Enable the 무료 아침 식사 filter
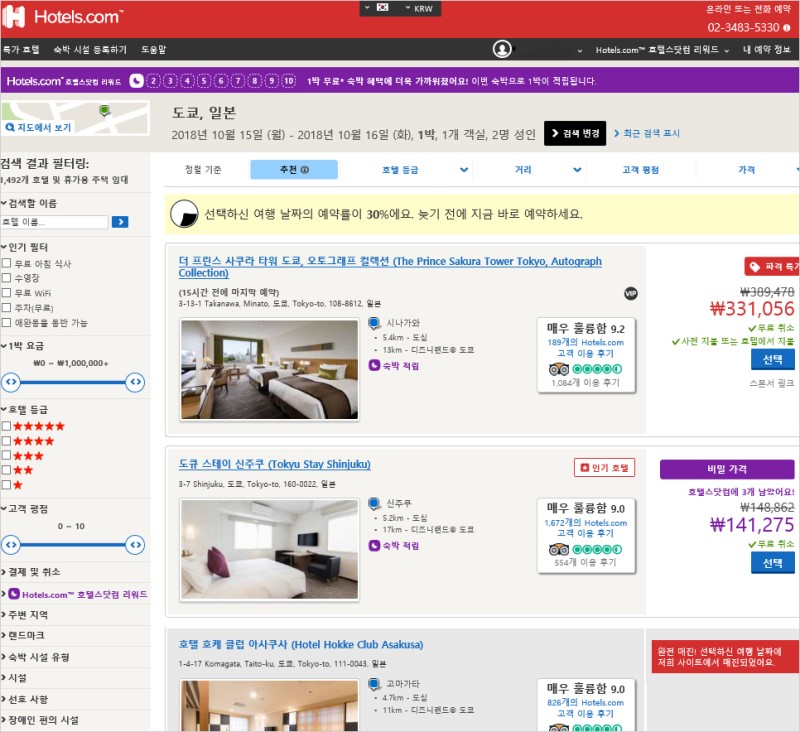Screen dimensions: 800x732 [x=7, y=263]
